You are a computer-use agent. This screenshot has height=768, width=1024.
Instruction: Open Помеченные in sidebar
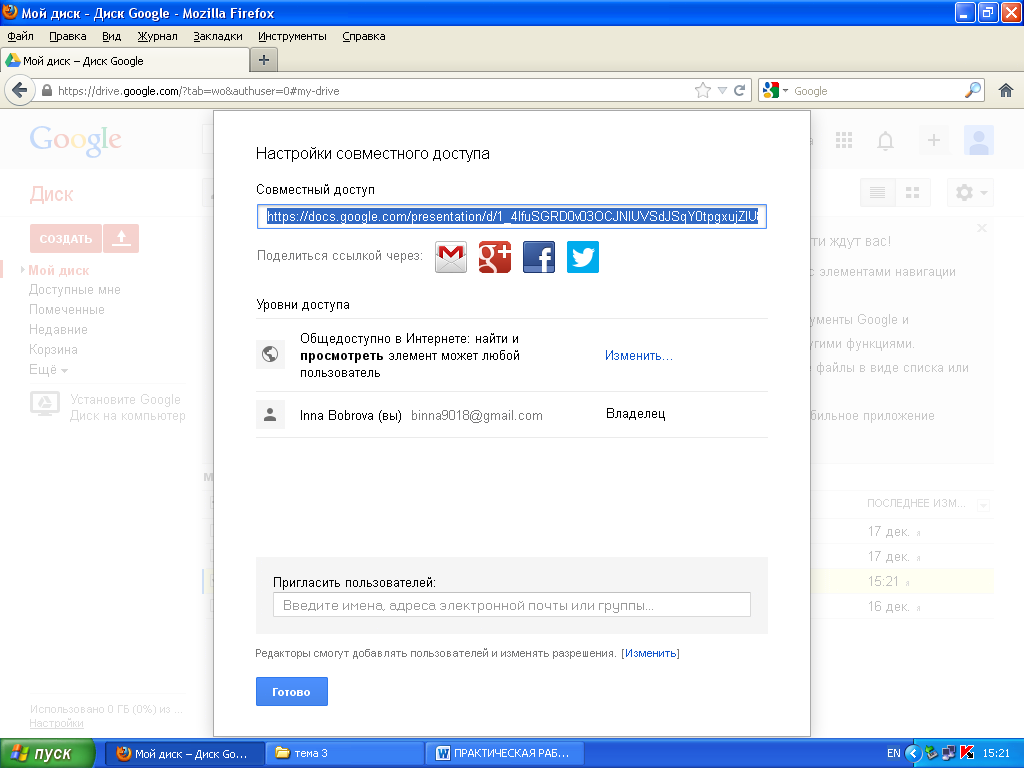(67, 310)
